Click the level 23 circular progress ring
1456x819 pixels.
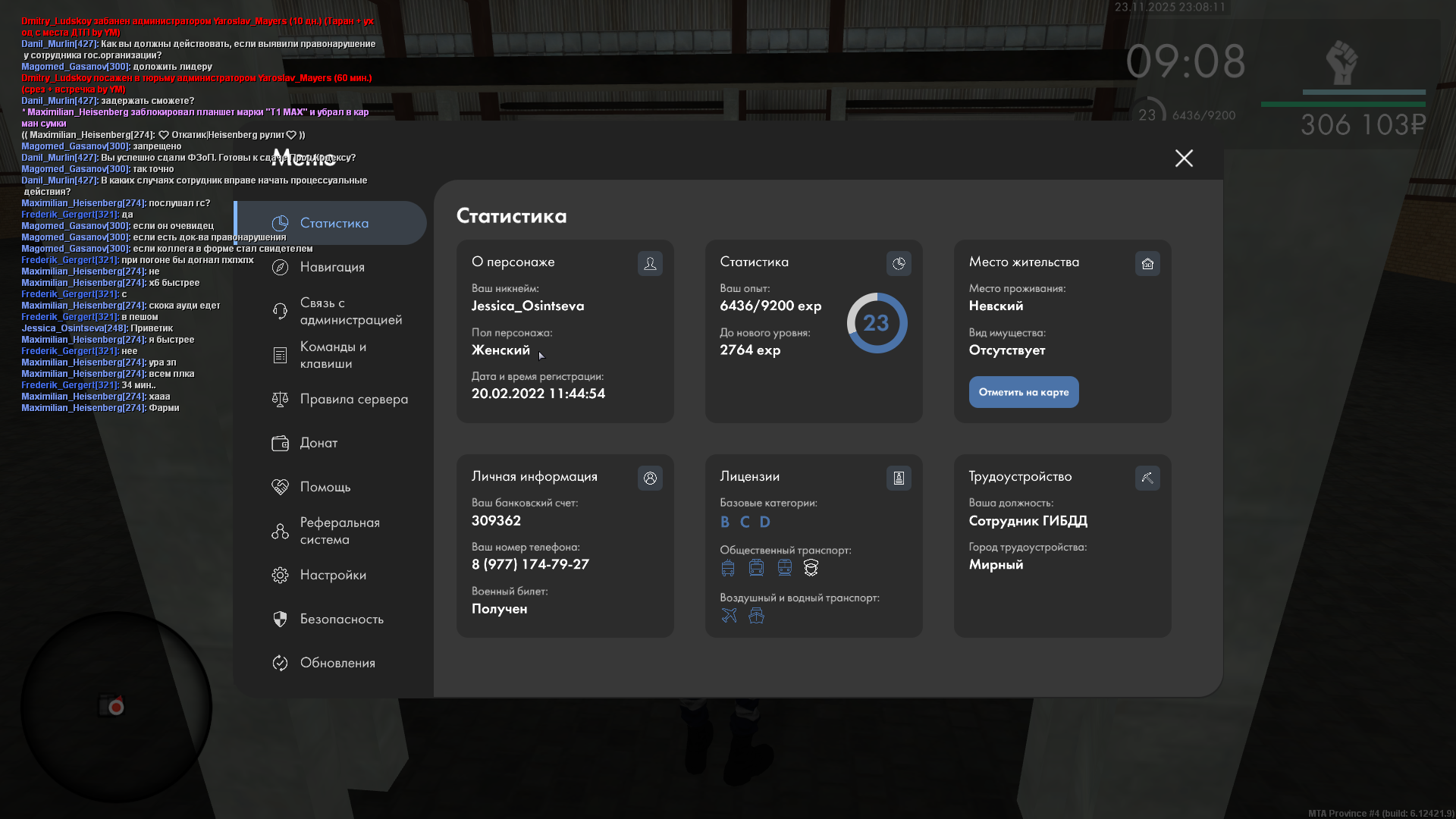[x=877, y=323]
